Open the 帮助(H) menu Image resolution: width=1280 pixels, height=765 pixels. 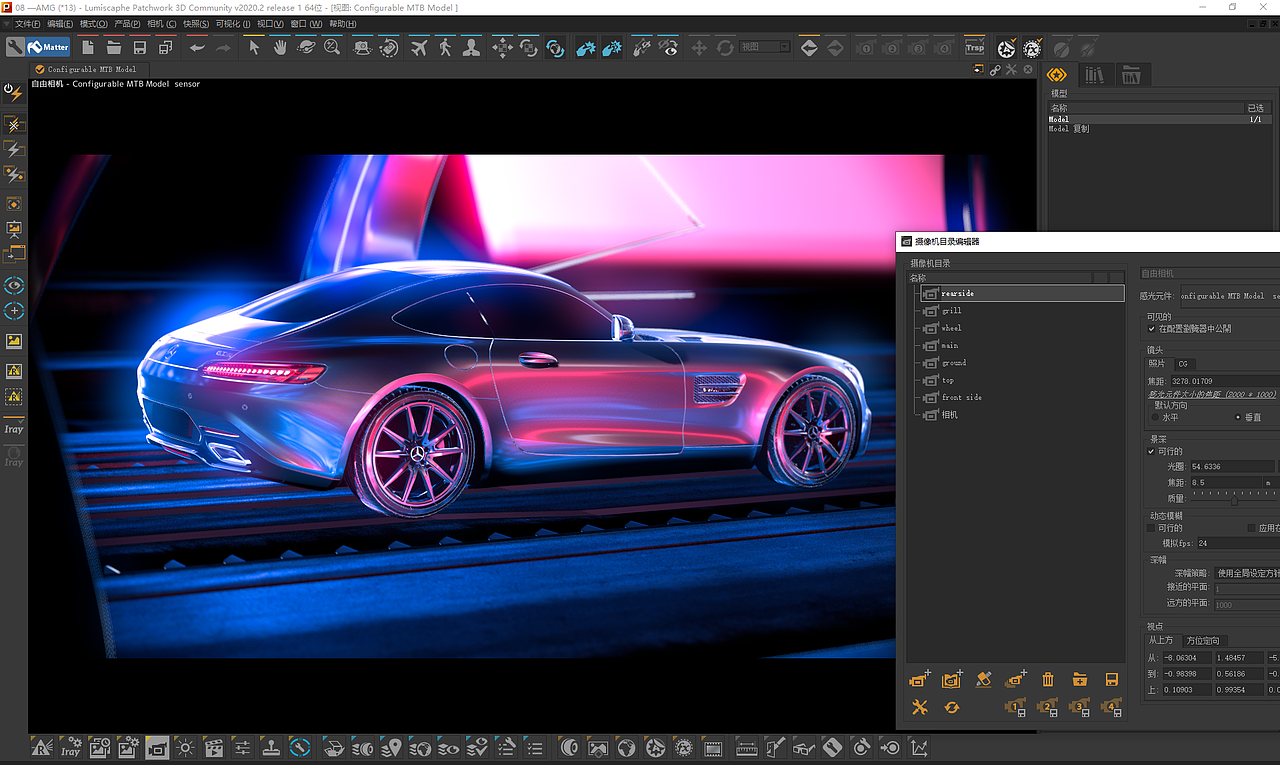point(343,23)
